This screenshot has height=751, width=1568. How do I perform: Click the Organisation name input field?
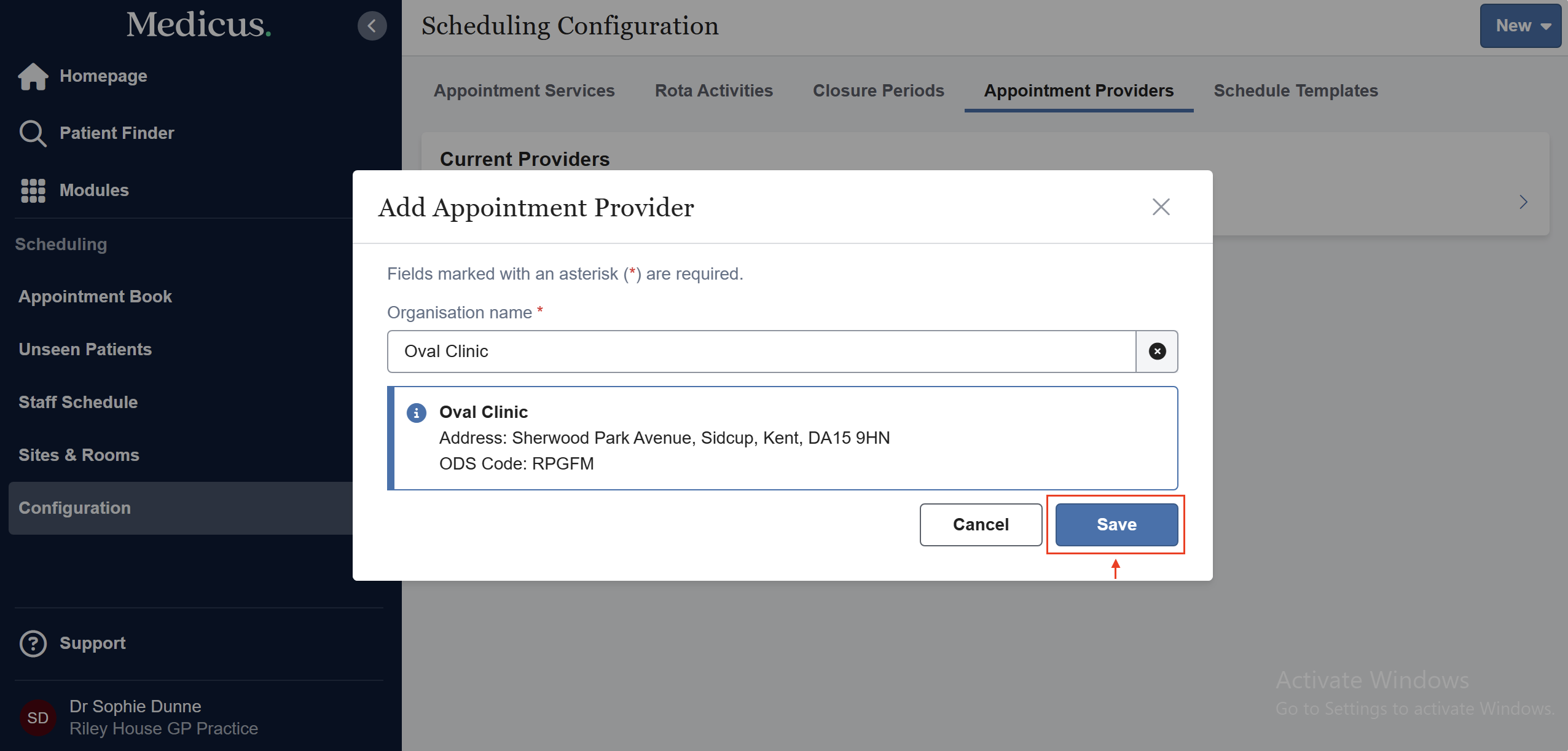[x=761, y=352]
